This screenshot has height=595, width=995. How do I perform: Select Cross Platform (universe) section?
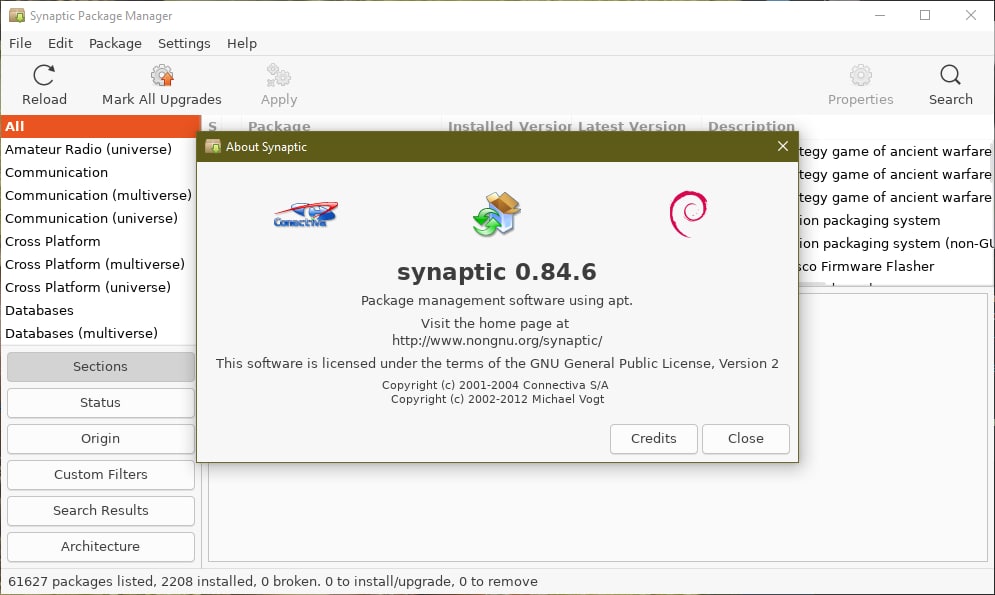tap(101, 287)
